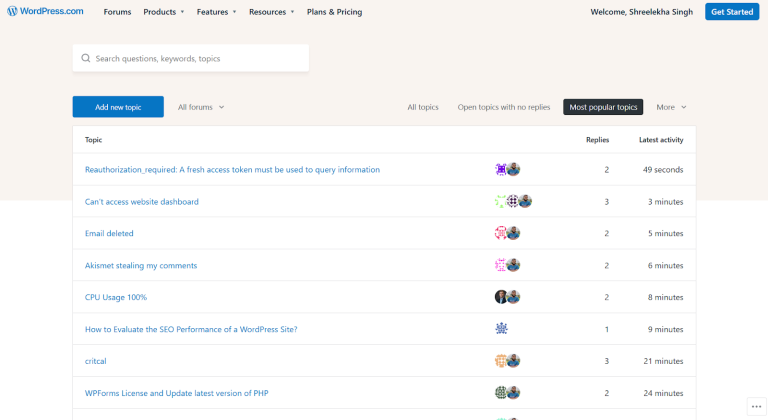Click the 49 seconds activity value

[x=663, y=170]
